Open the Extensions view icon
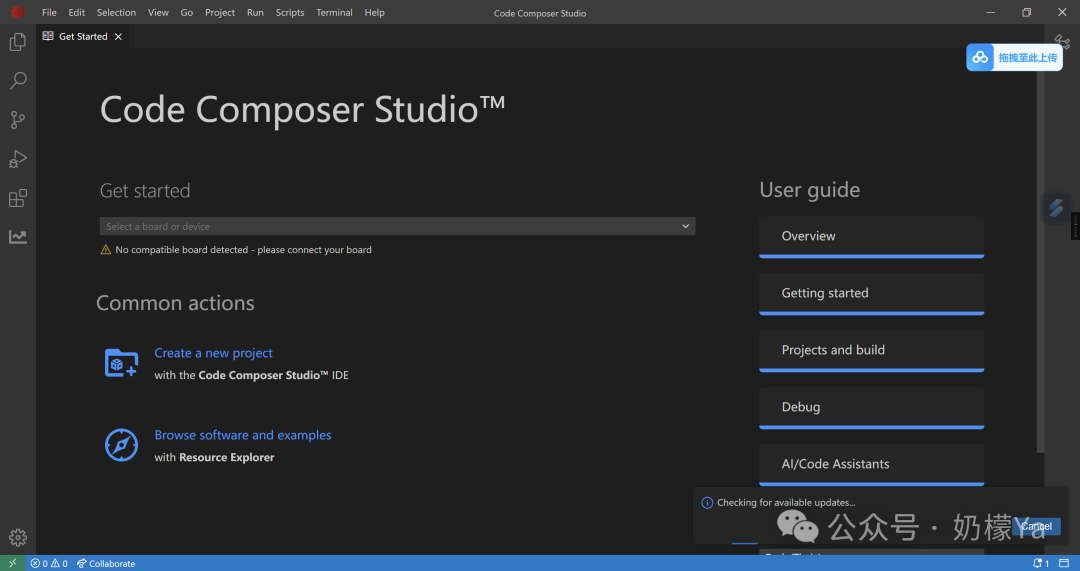 (x=18, y=198)
